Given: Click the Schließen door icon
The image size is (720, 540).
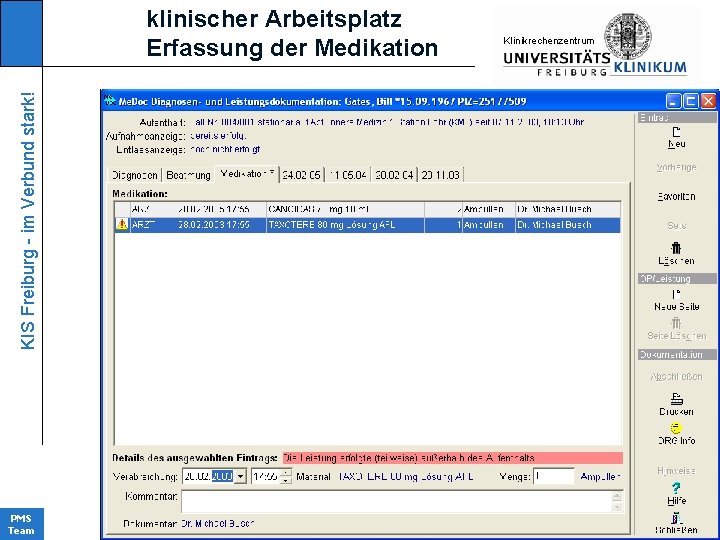Looking at the screenshot, I should coord(676,518).
